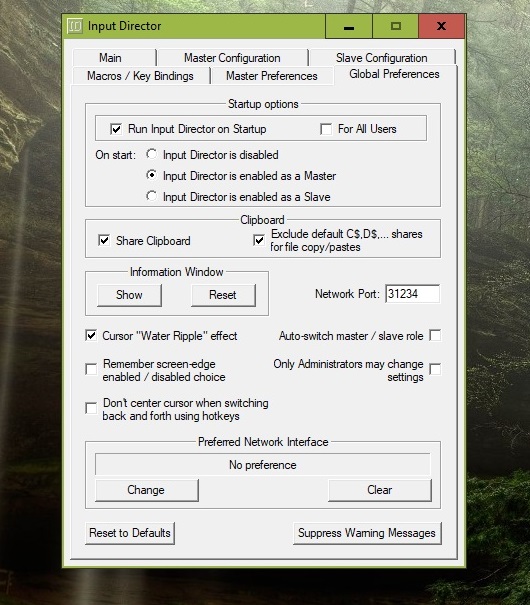Enable Auto-switch master / slave role
530x605 pixels.
point(435,335)
